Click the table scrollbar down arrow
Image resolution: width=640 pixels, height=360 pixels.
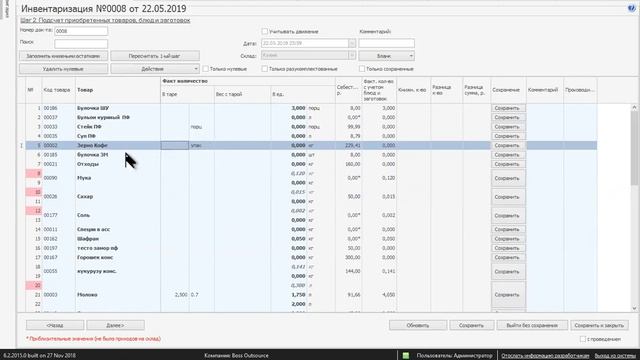pos(634,309)
